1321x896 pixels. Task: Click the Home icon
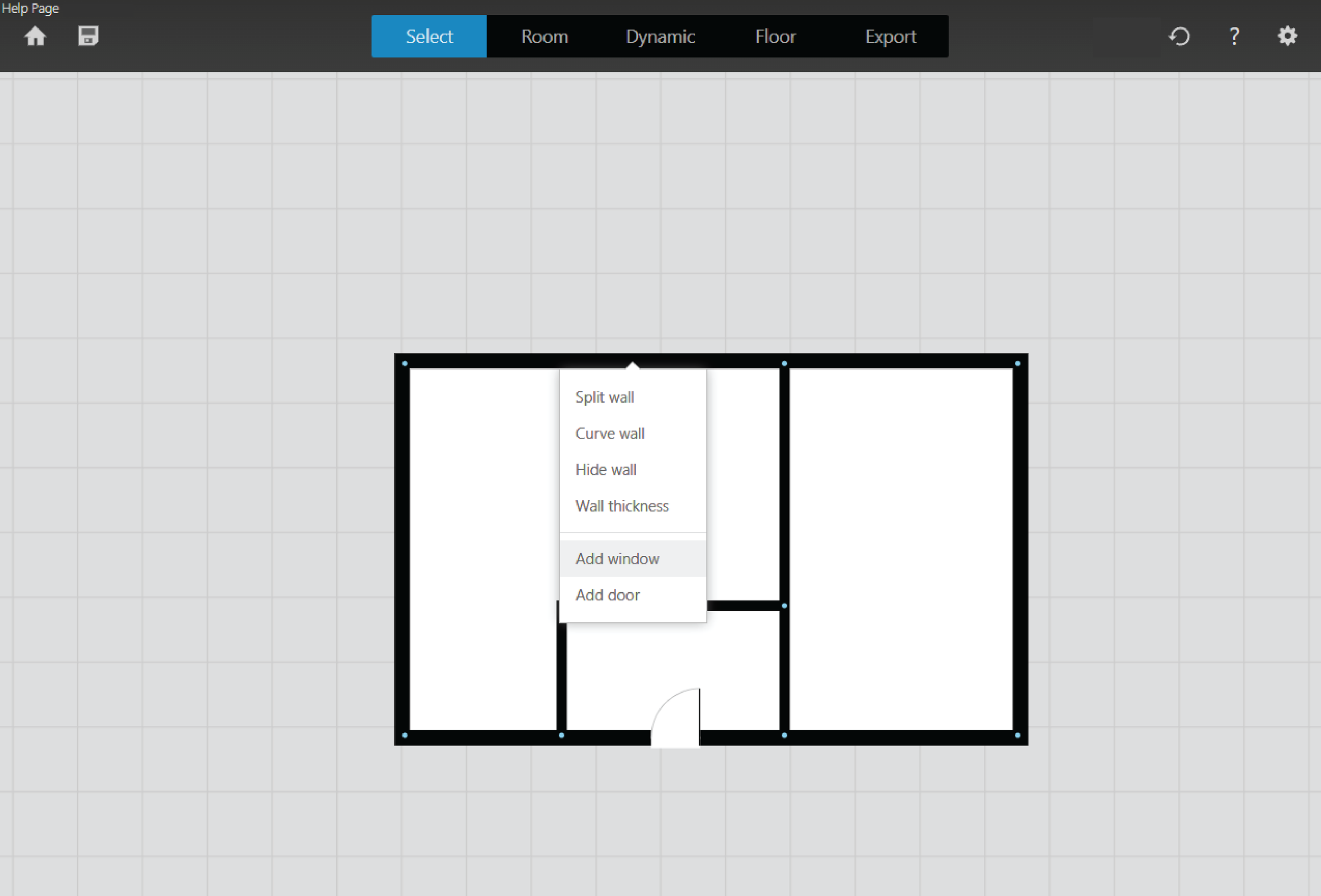[x=35, y=36]
